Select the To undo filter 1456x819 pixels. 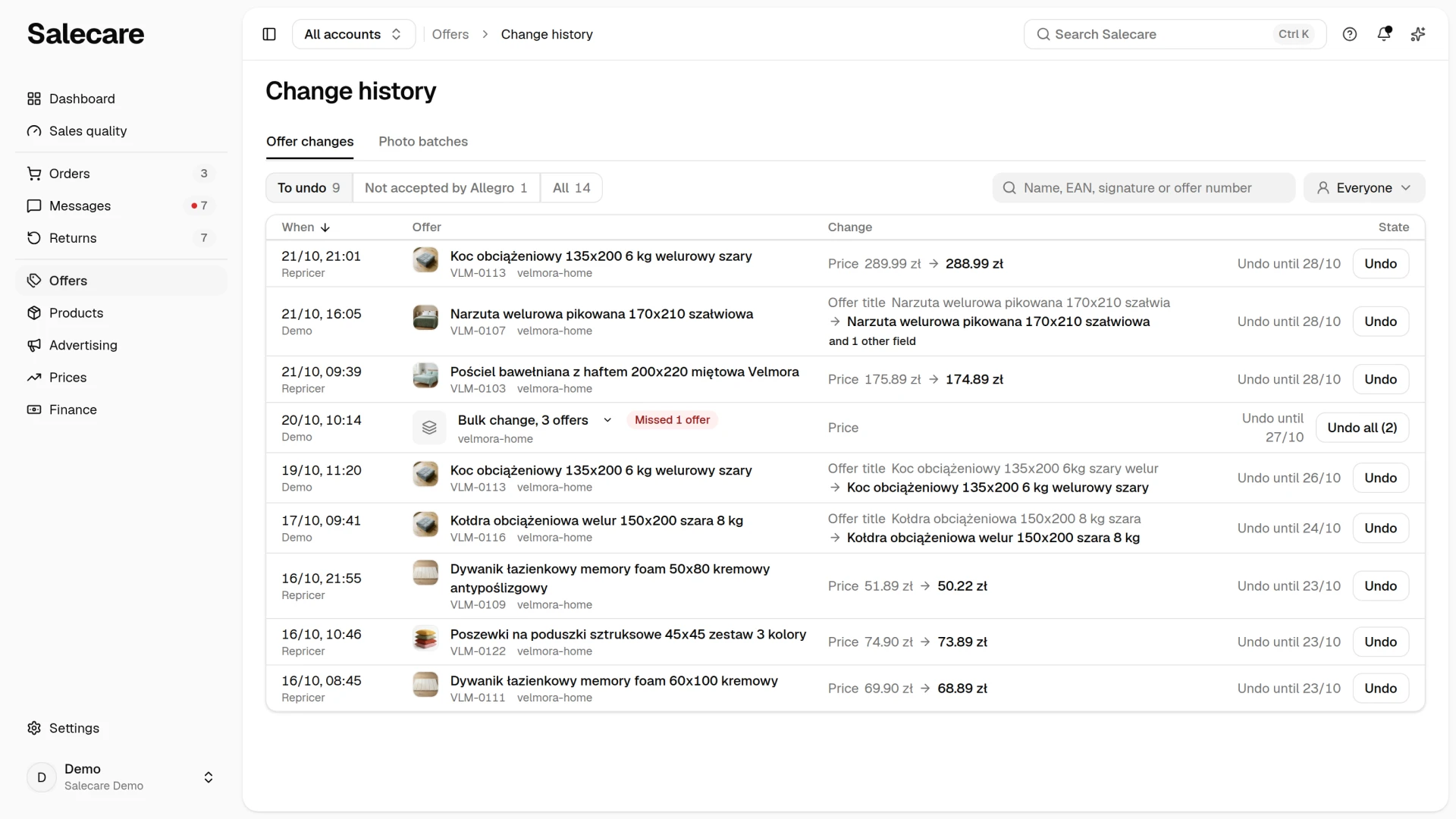(309, 188)
